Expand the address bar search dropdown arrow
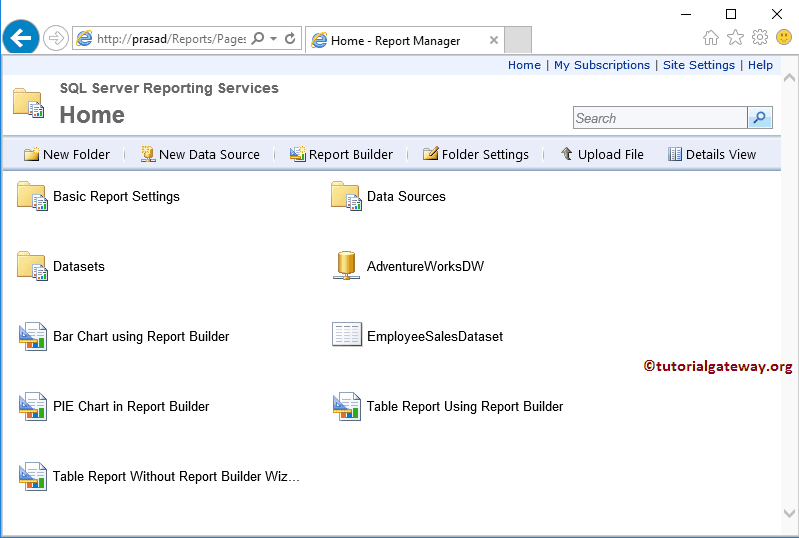The image size is (799, 538). tap(273, 39)
